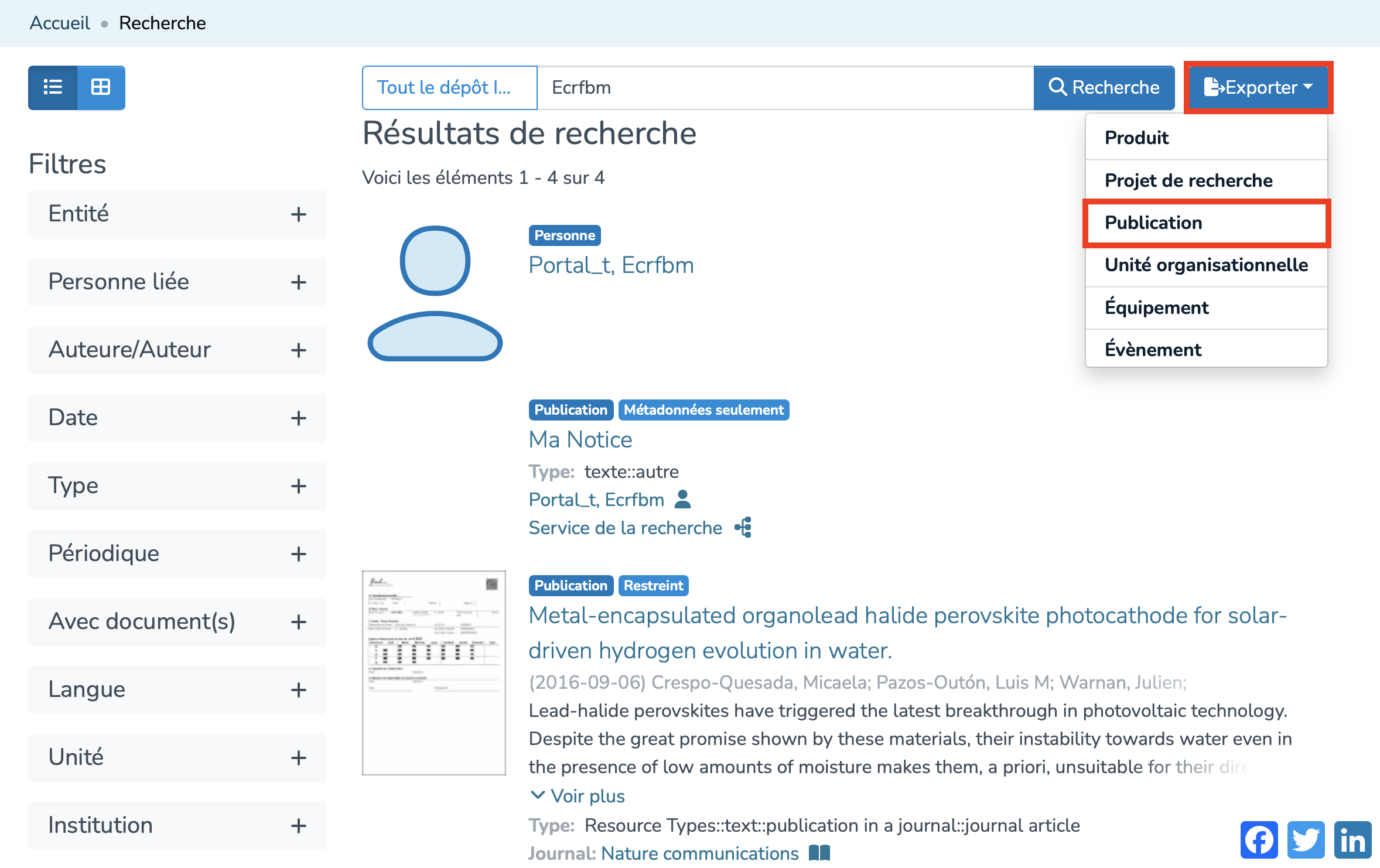Click the LinkedIn share icon
Screen dimensions: 1380x868
(1352, 839)
